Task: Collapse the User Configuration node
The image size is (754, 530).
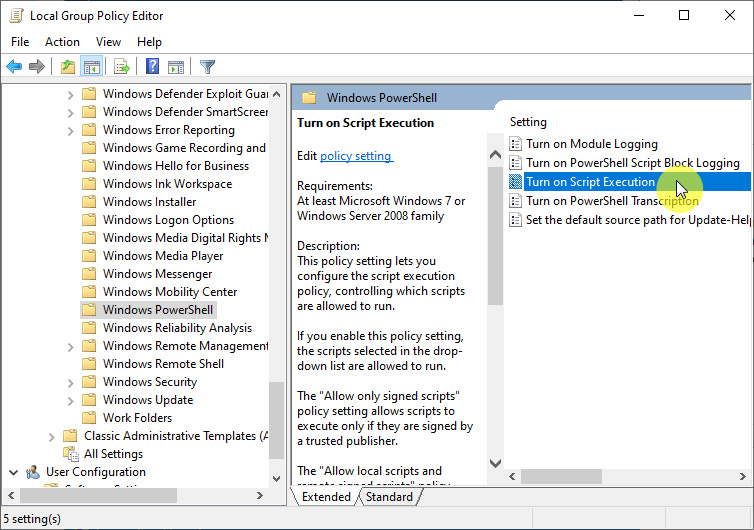Action: point(13,472)
